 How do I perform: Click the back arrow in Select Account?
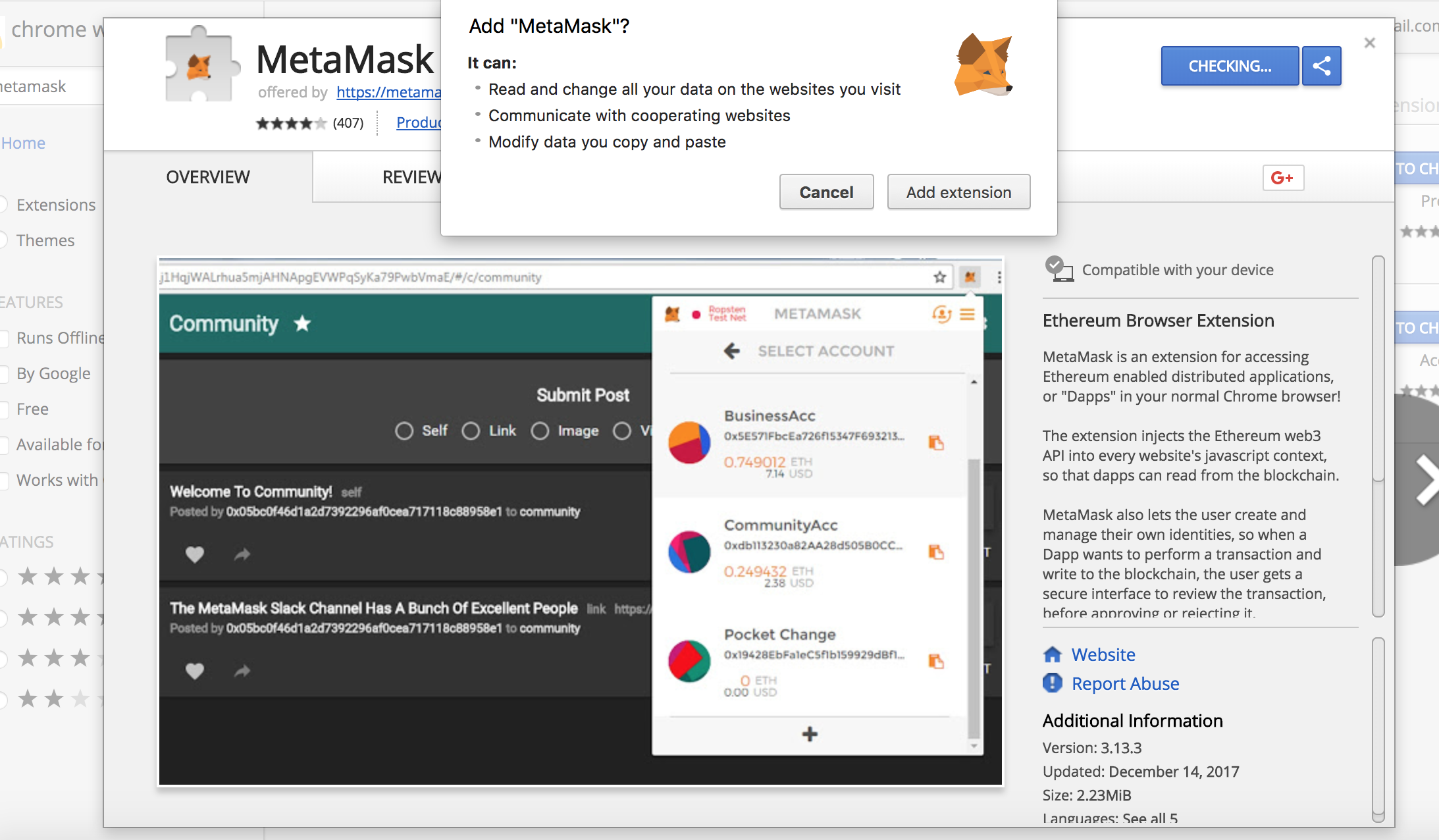(x=732, y=351)
